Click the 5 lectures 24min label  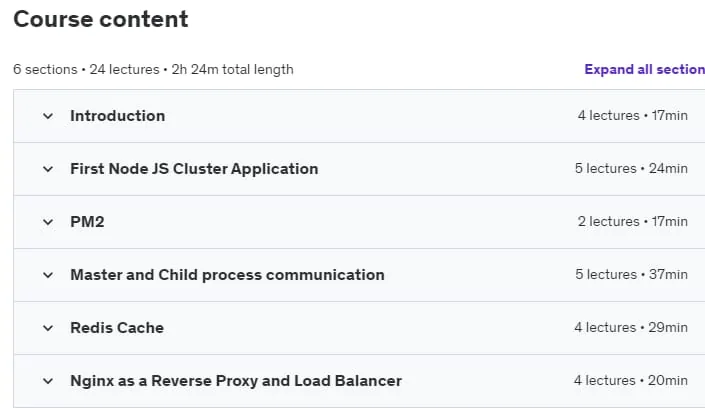click(x=631, y=169)
